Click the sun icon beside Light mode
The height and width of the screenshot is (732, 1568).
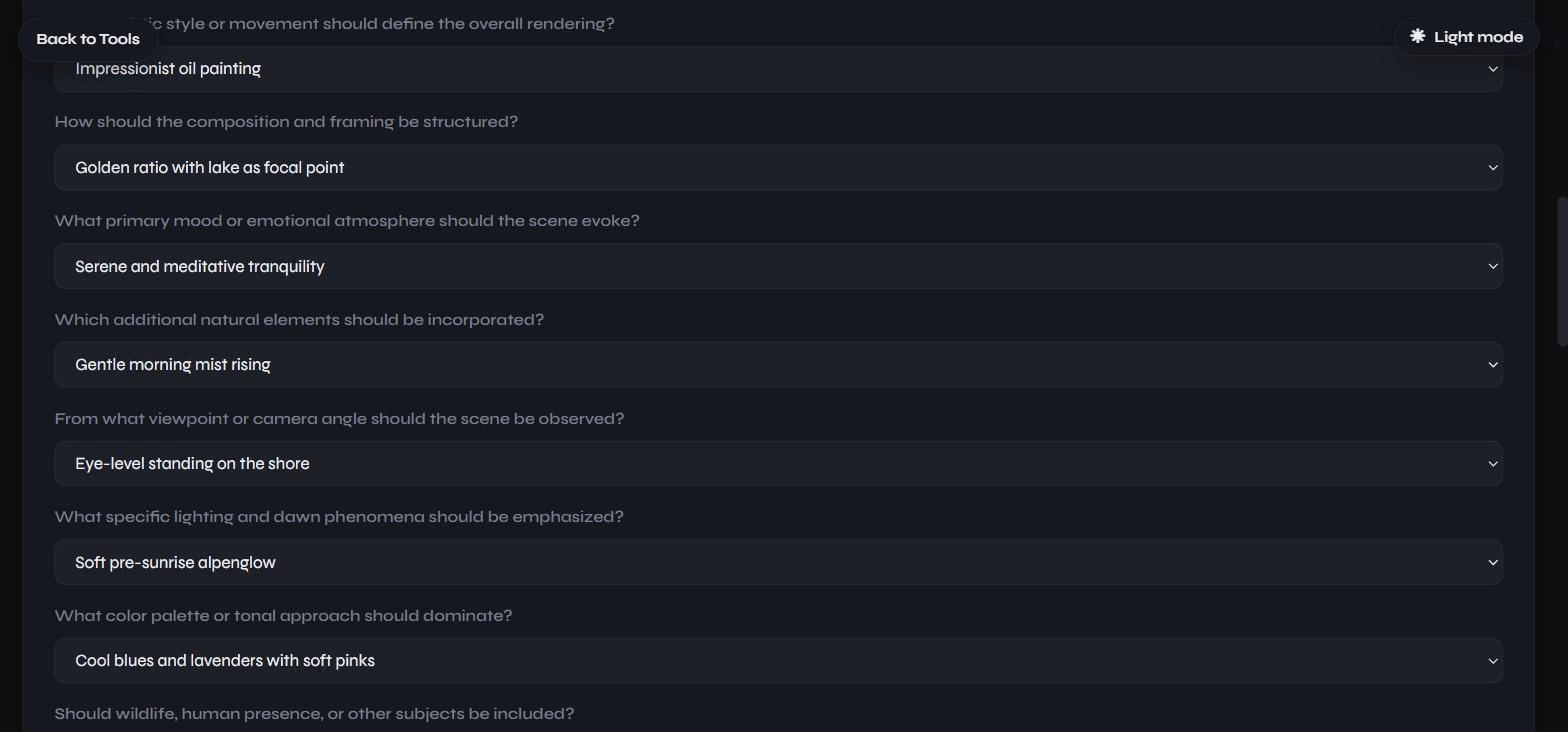tap(1417, 36)
